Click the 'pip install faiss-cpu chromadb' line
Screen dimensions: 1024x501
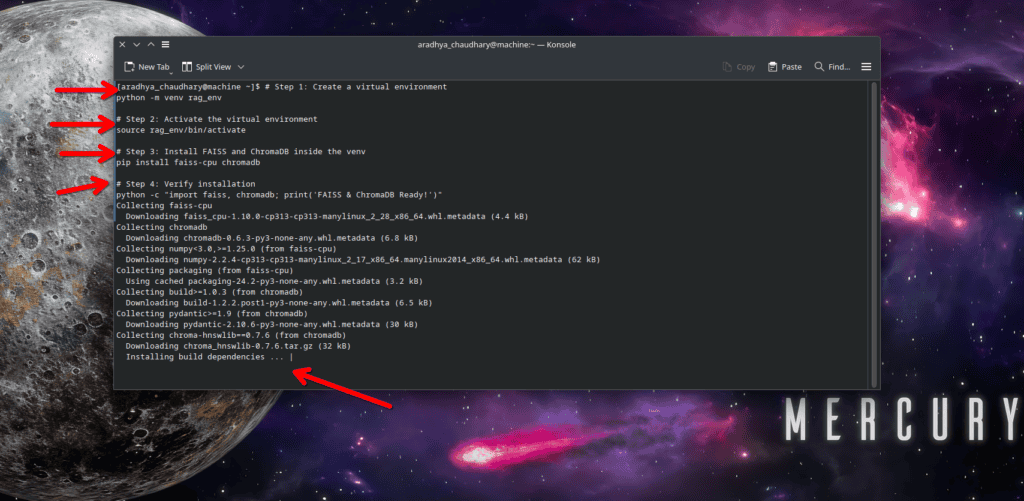(188, 162)
